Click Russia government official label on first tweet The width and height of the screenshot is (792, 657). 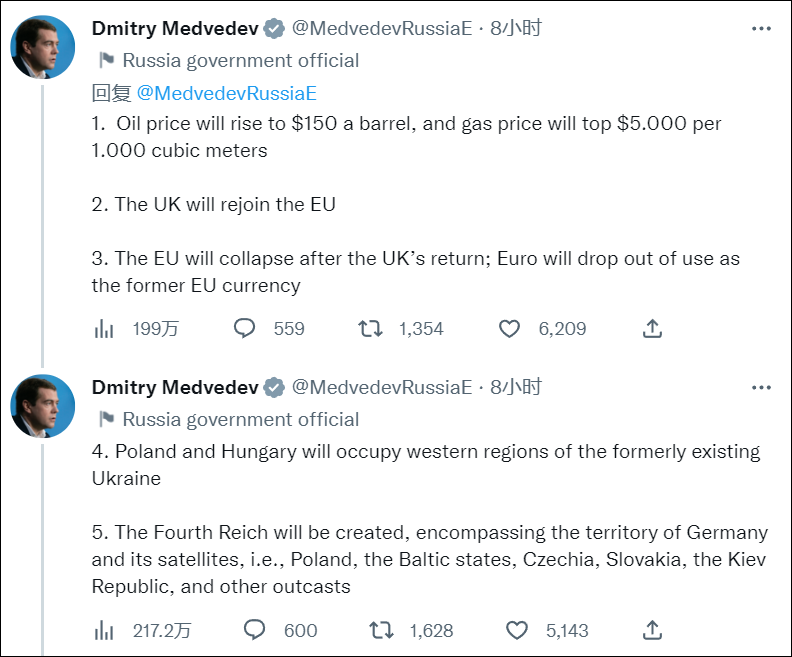click(240, 60)
